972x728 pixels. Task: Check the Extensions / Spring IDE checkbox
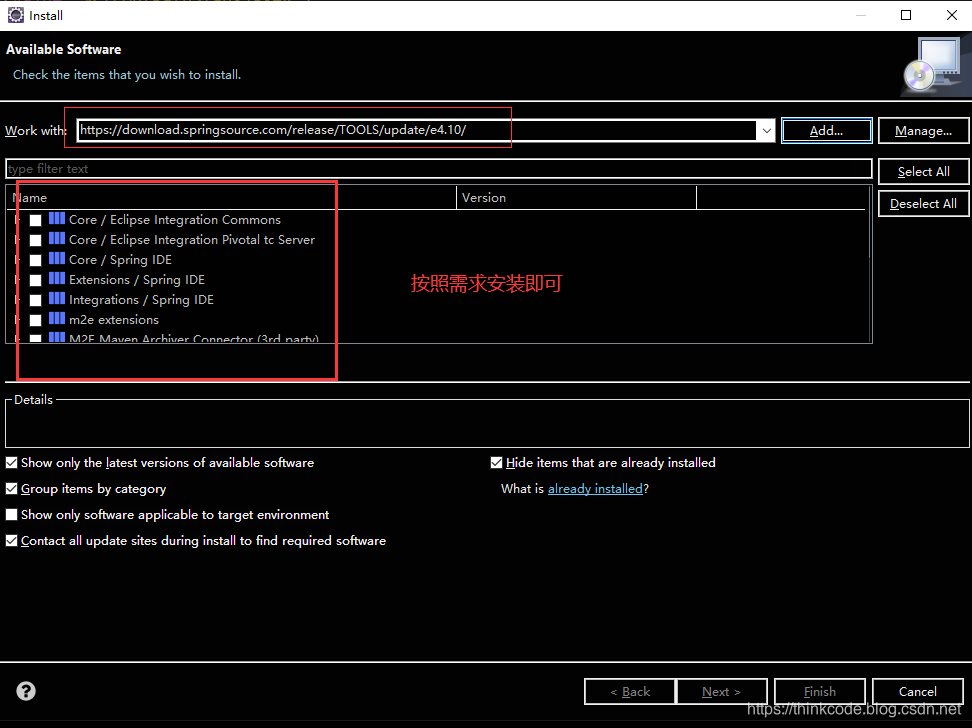[x=35, y=280]
